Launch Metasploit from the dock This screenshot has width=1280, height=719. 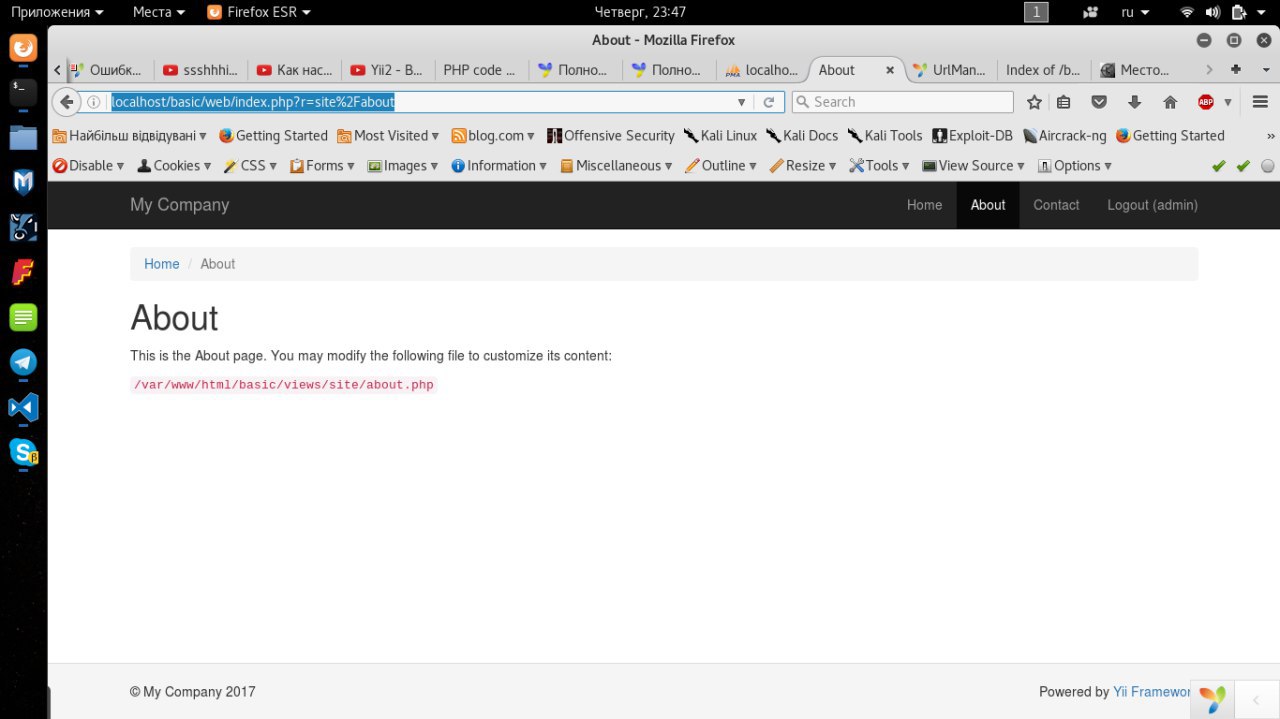pos(23,182)
